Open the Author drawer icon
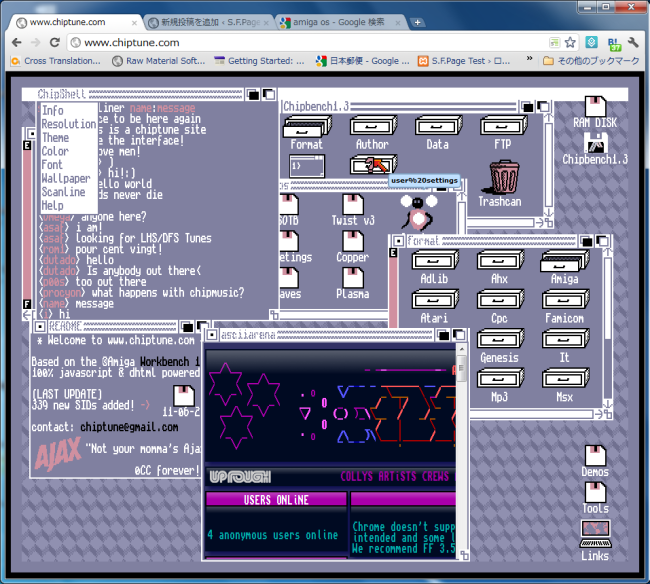Viewport: 650px width, 584px height. tap(372, 126)
